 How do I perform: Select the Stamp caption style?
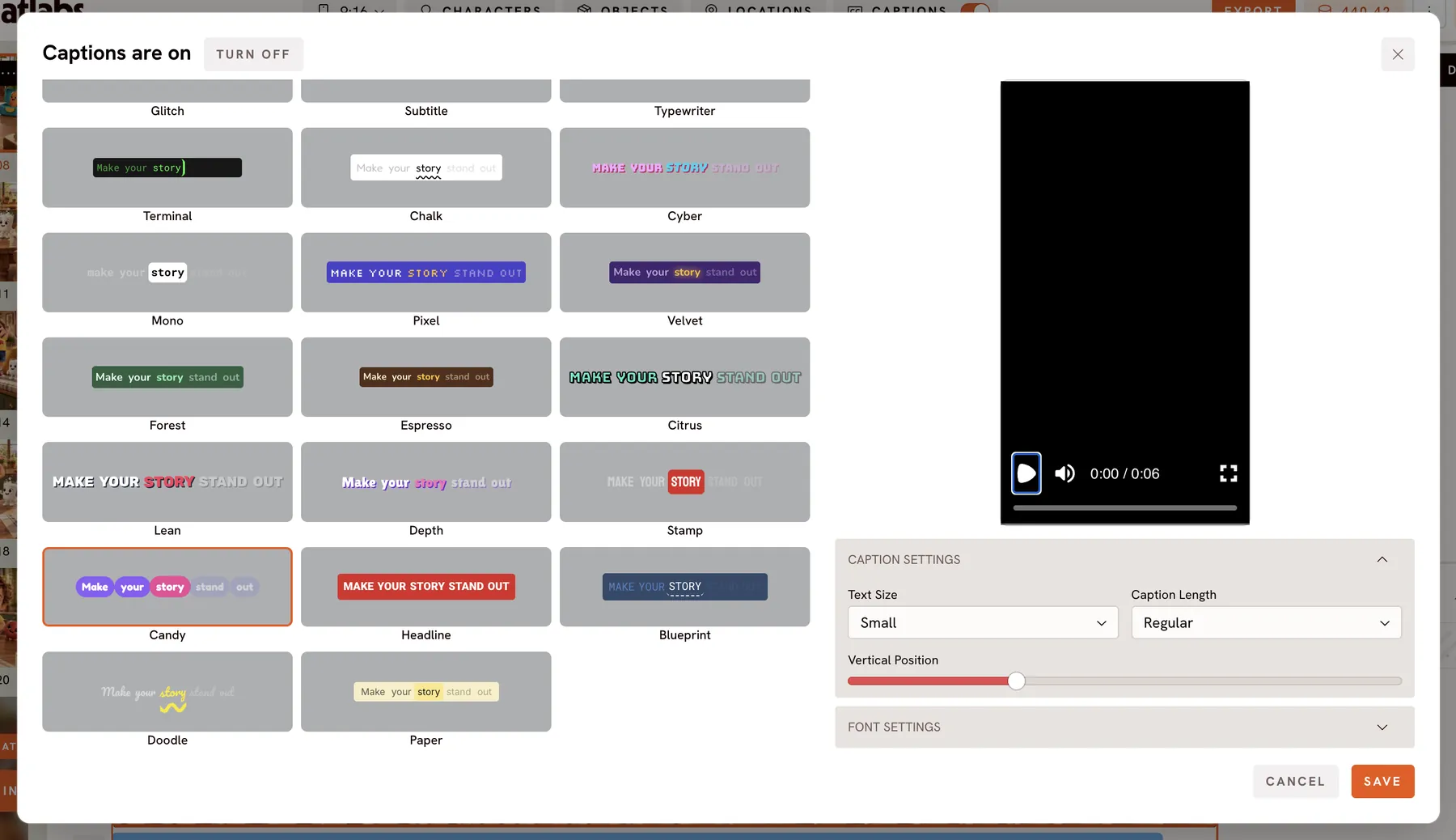[684, 482]
